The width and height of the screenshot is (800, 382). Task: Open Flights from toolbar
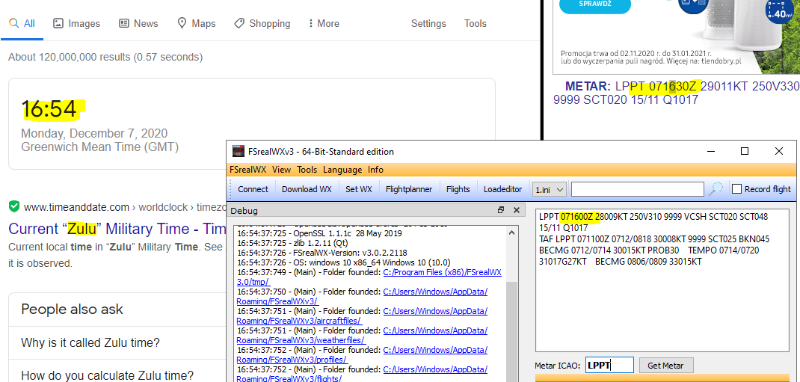pyautogui.click(x=458, y=189)
